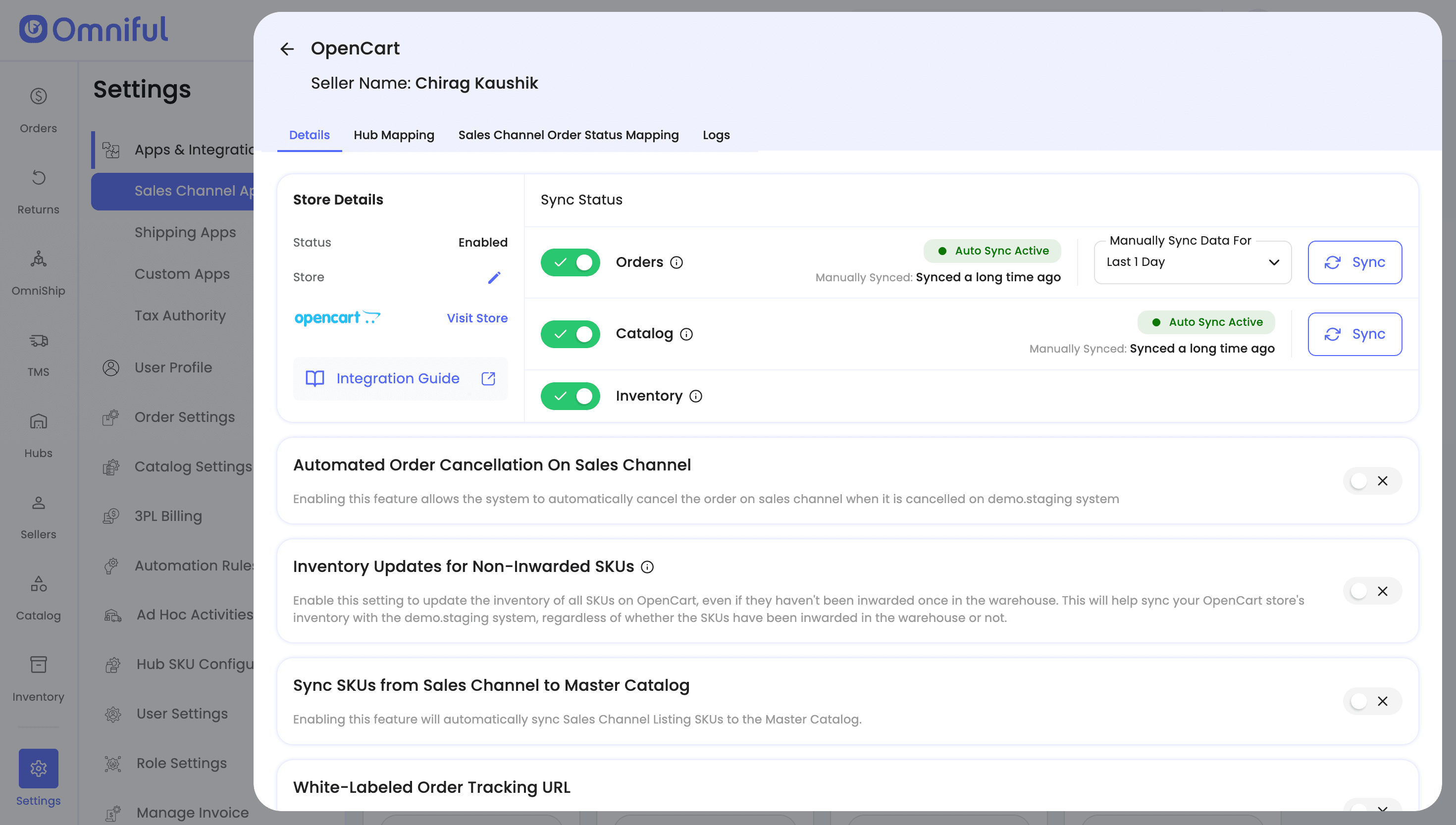This screenshot has height=825, width=1456.
Task: Enable Automated Order Cancellation toggle
Action: click(x=1372, y=481)
